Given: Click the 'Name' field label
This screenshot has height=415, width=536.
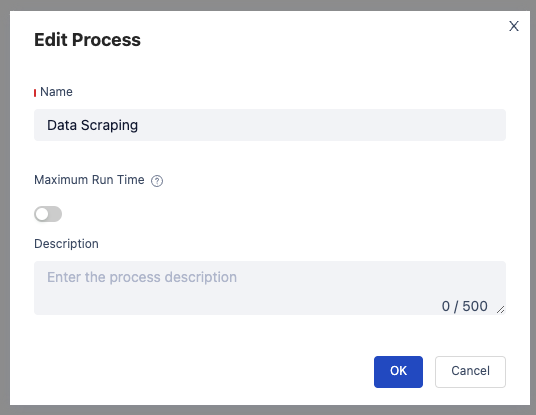Looking at the screenshot, I should point(56,92).
